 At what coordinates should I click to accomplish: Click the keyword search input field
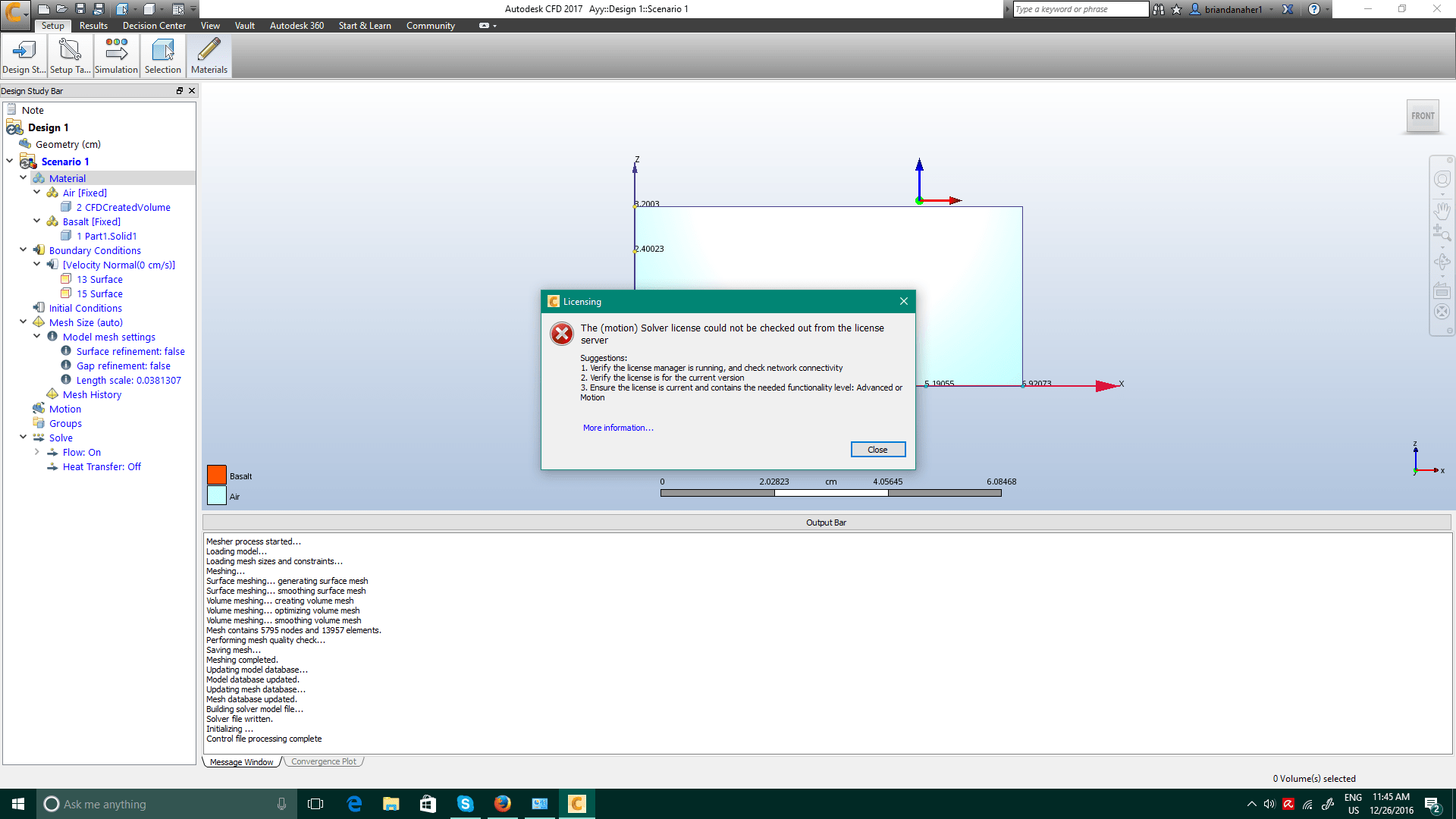(x=1081, y=9)
